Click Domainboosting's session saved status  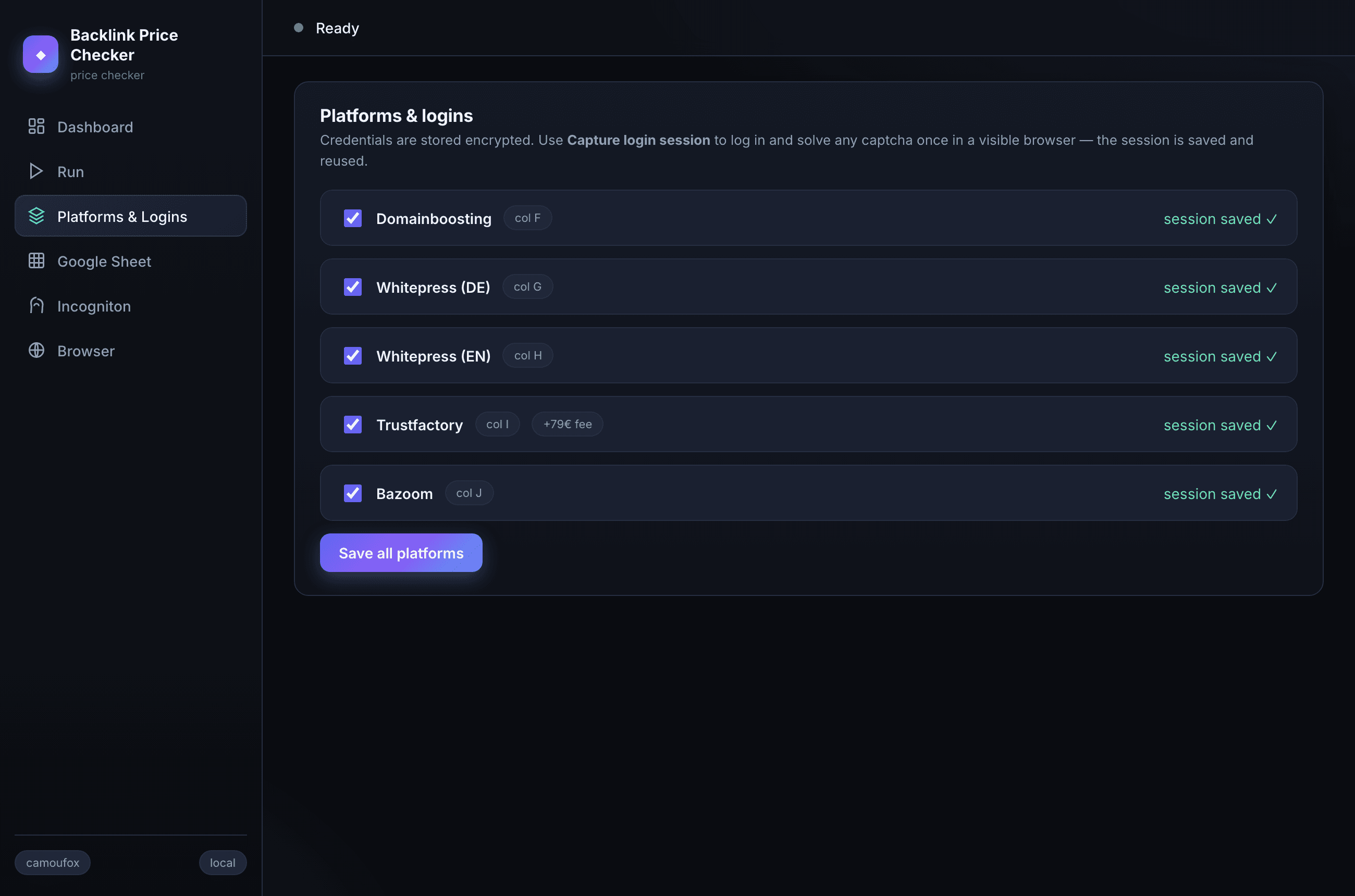1220,219
